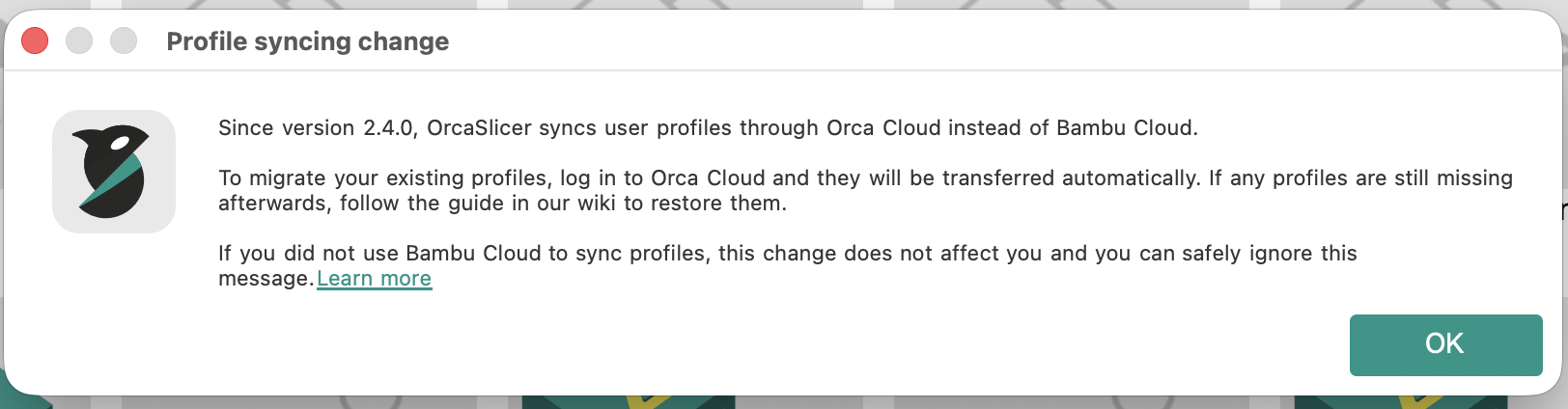Select the green thumbnail below the OK button

click(1401, 401)
